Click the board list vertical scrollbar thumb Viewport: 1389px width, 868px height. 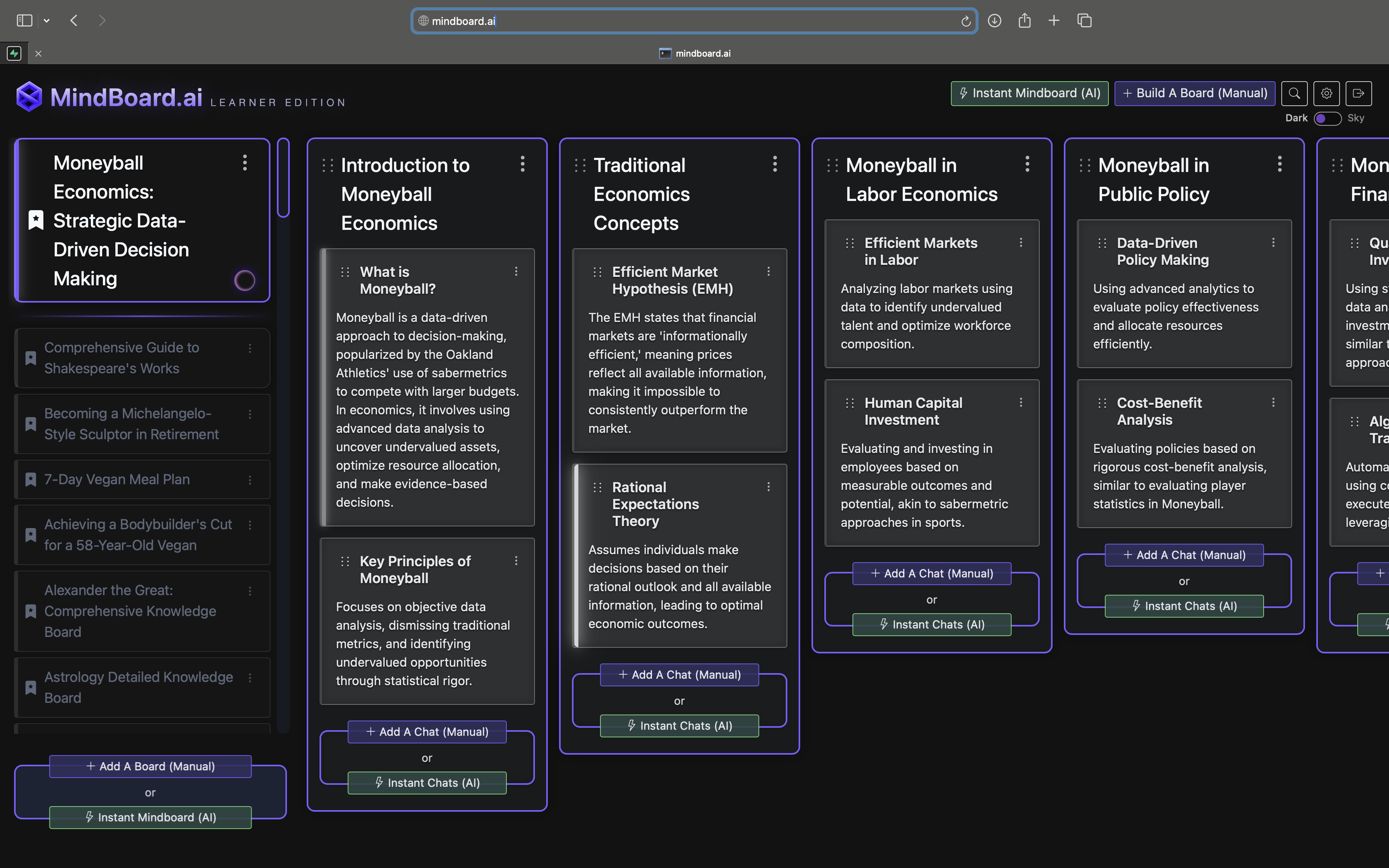283,178
